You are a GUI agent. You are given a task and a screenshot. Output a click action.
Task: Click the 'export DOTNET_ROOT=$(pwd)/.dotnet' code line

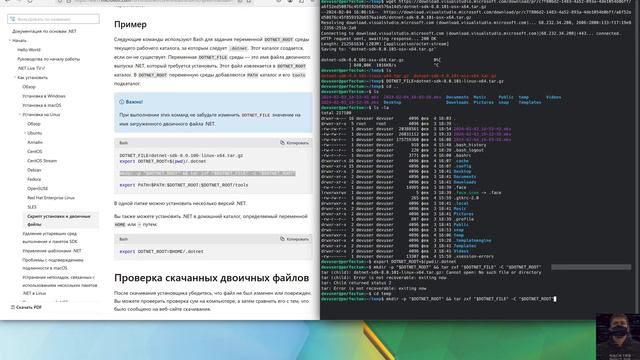click(x=163, y=161)
